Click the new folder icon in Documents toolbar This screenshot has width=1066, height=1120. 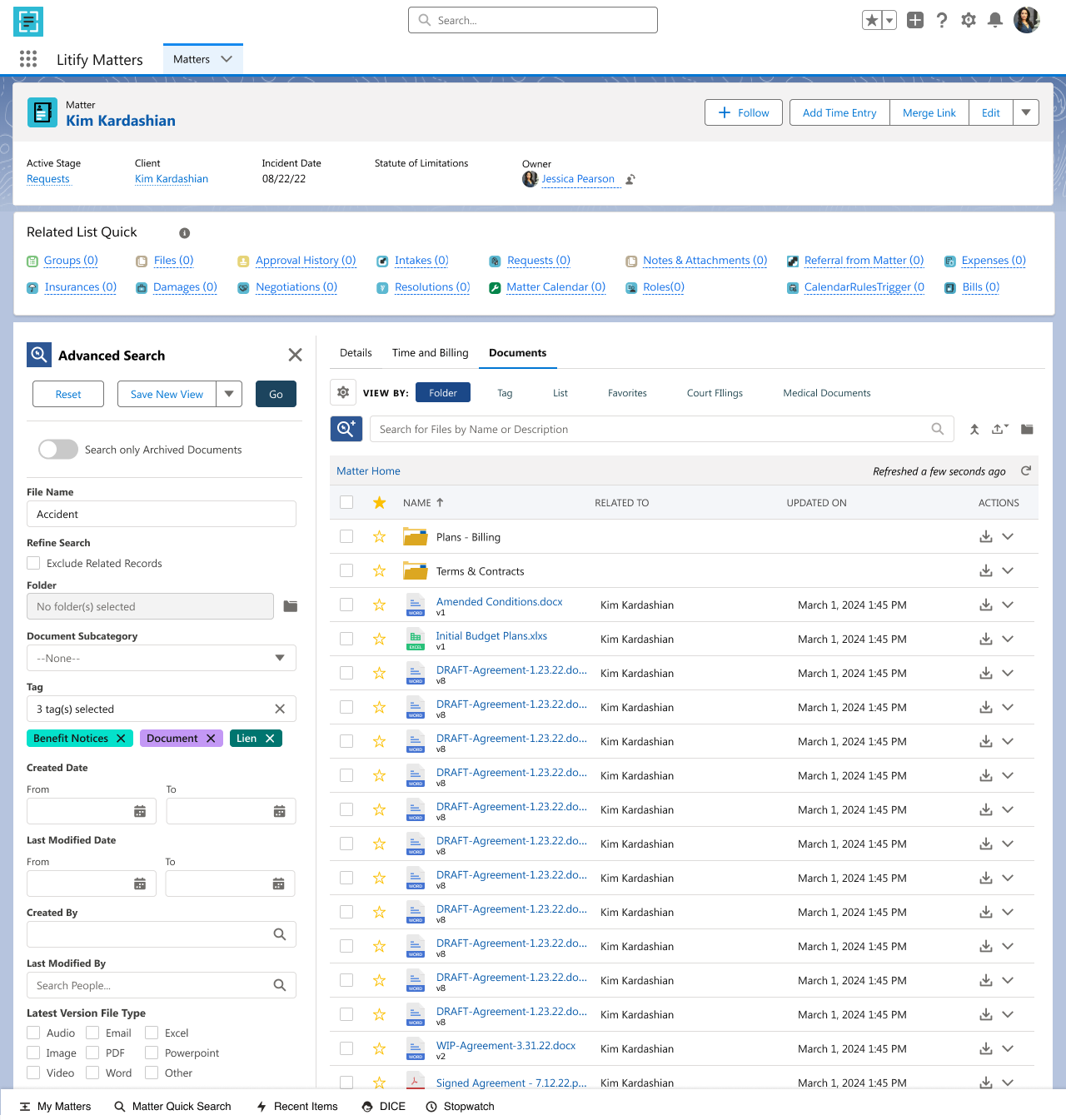point(1028,429)
